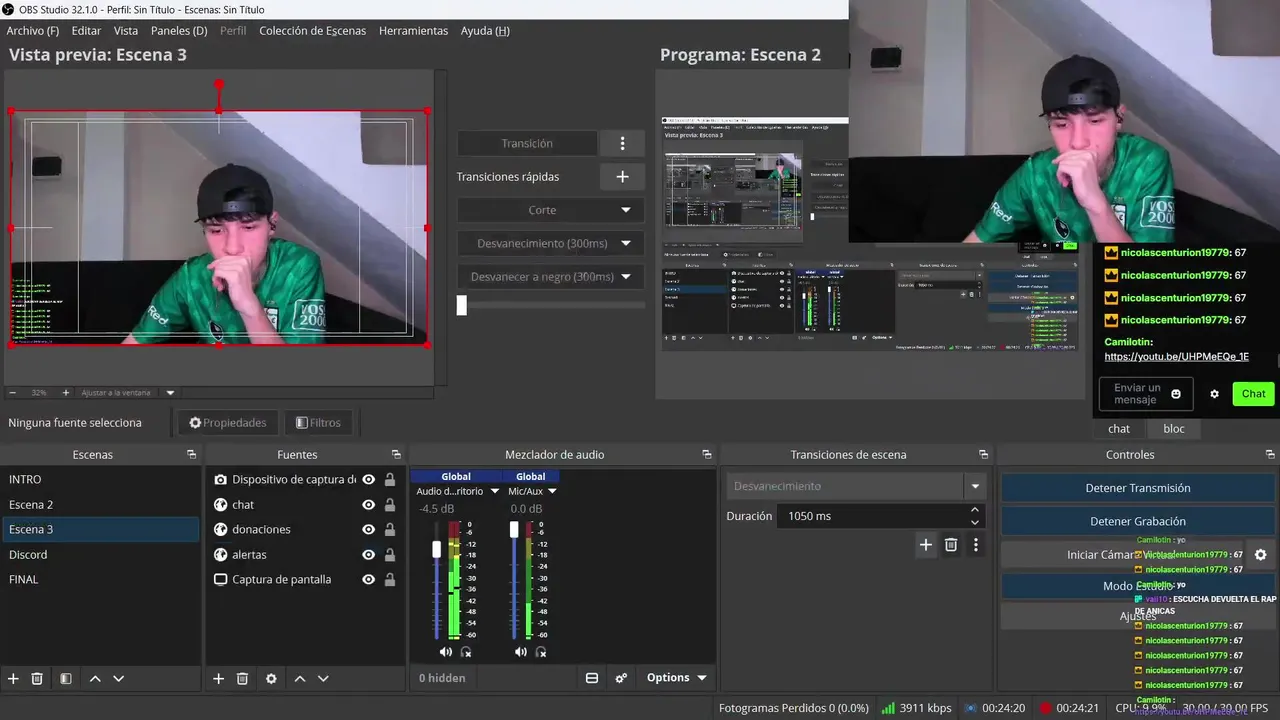Add a scene transition with the plus icon
Viewport: 1280px width, 720px height.
coord(926,545)
